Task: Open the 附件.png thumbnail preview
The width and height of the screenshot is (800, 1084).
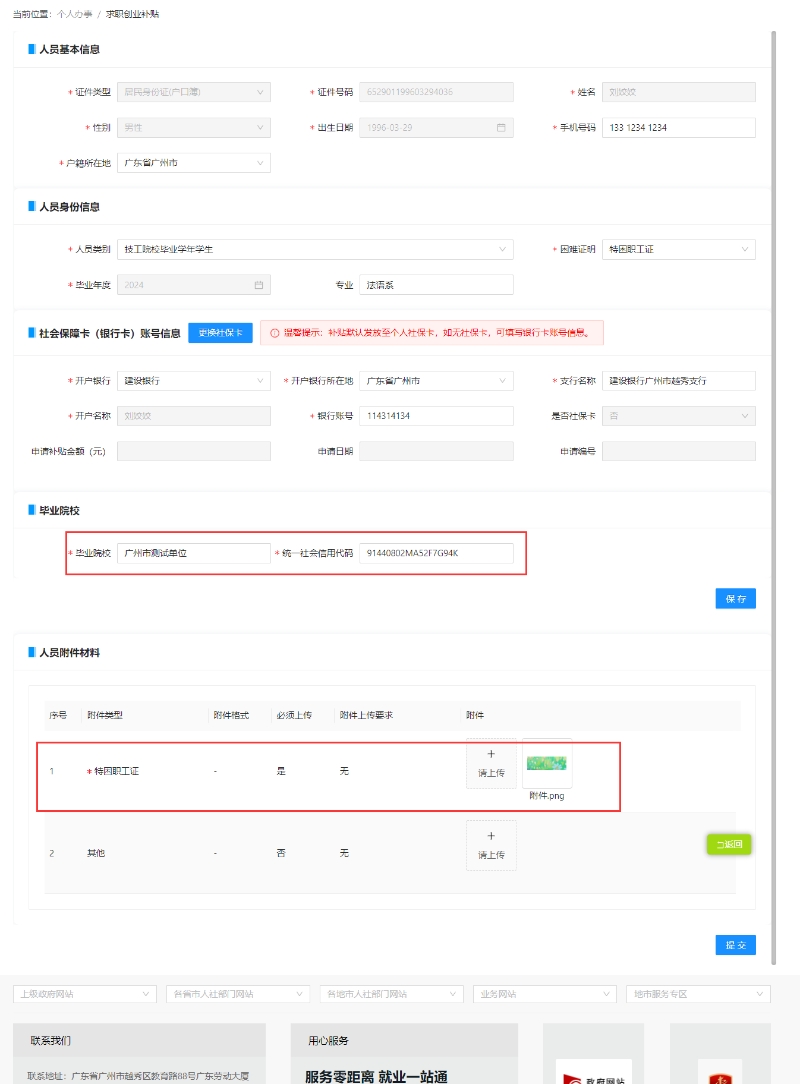Action: [547, 764]
